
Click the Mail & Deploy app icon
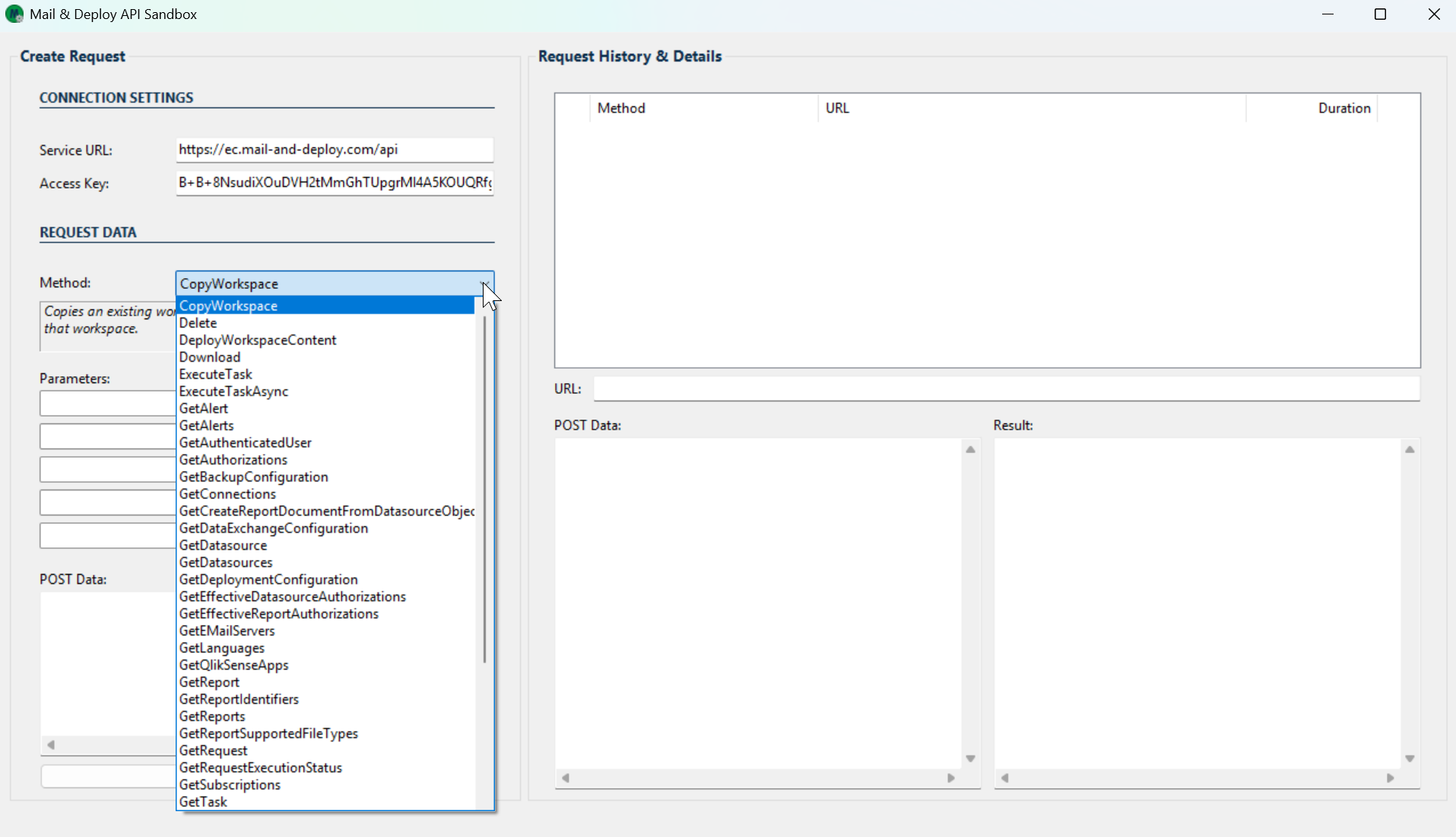point(14,14)
